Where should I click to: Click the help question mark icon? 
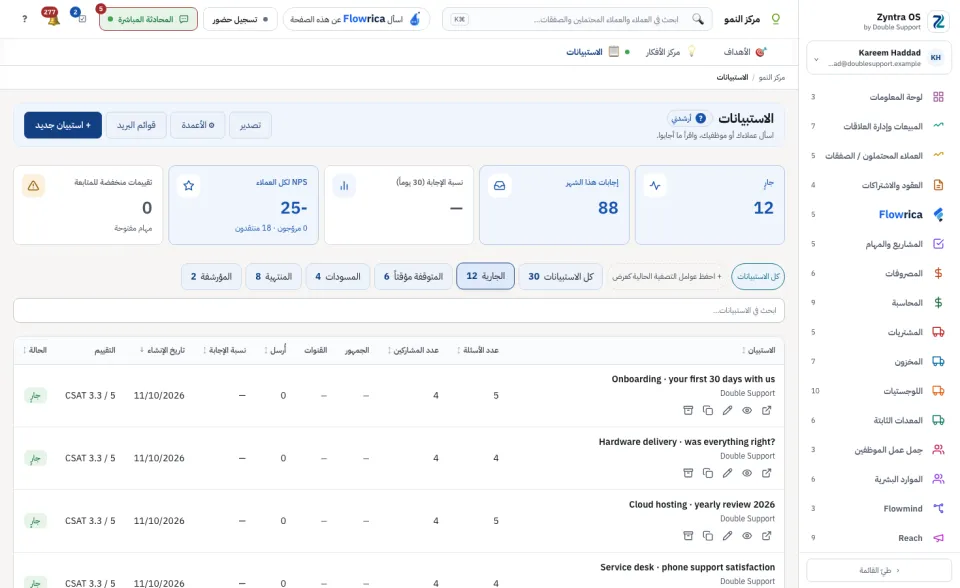tap(24, 19)
